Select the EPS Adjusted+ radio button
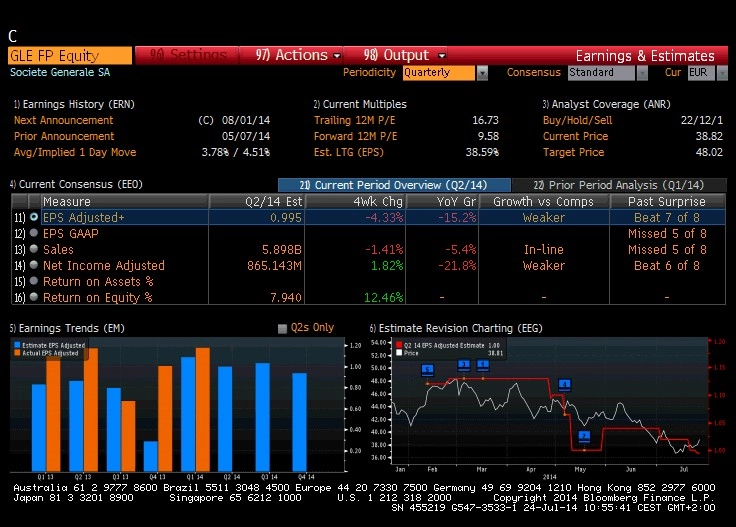The width and height of the screenshot is (736, 527). (x=34, y=217)
